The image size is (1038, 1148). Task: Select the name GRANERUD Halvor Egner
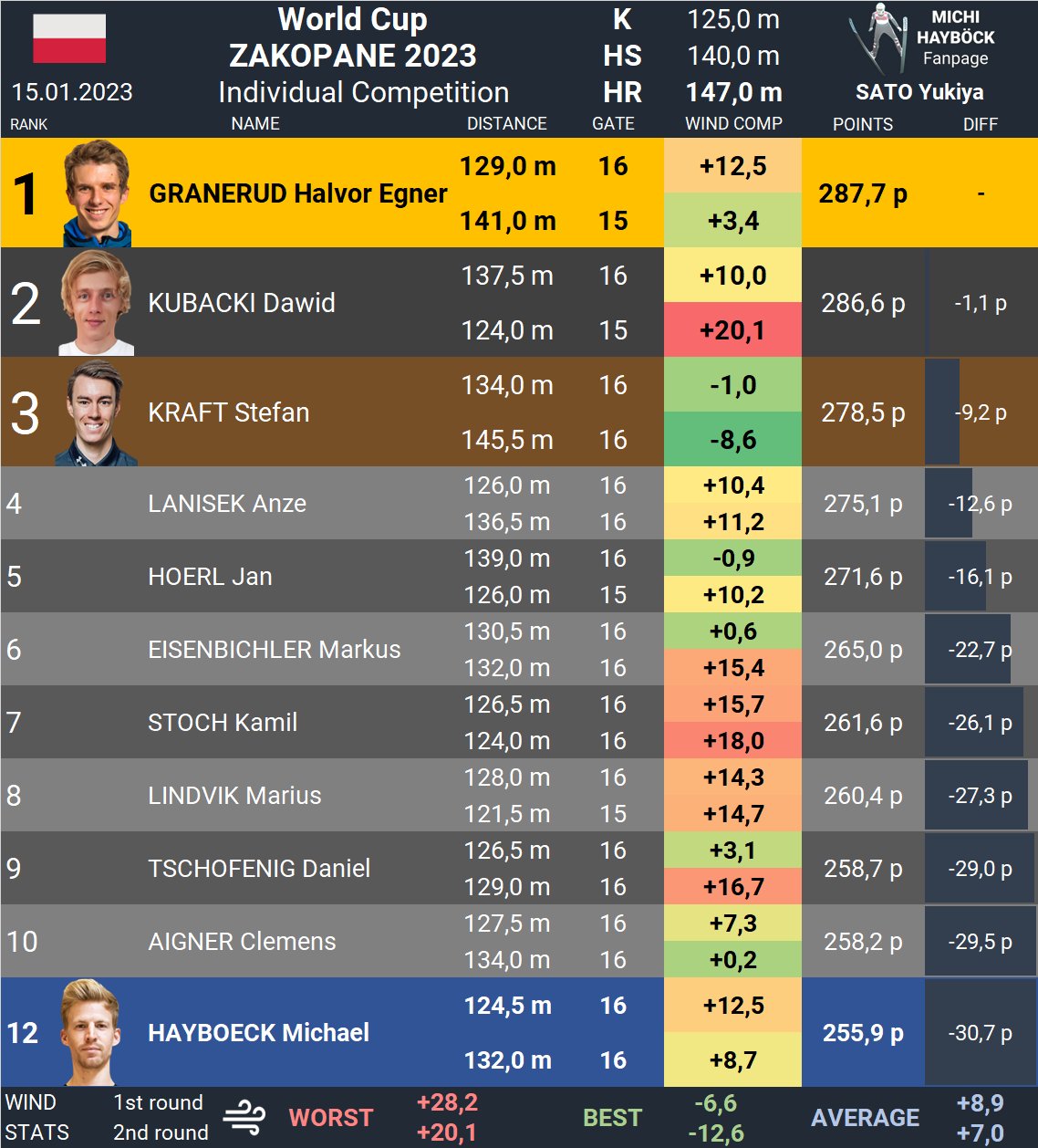tap(298, 193)
